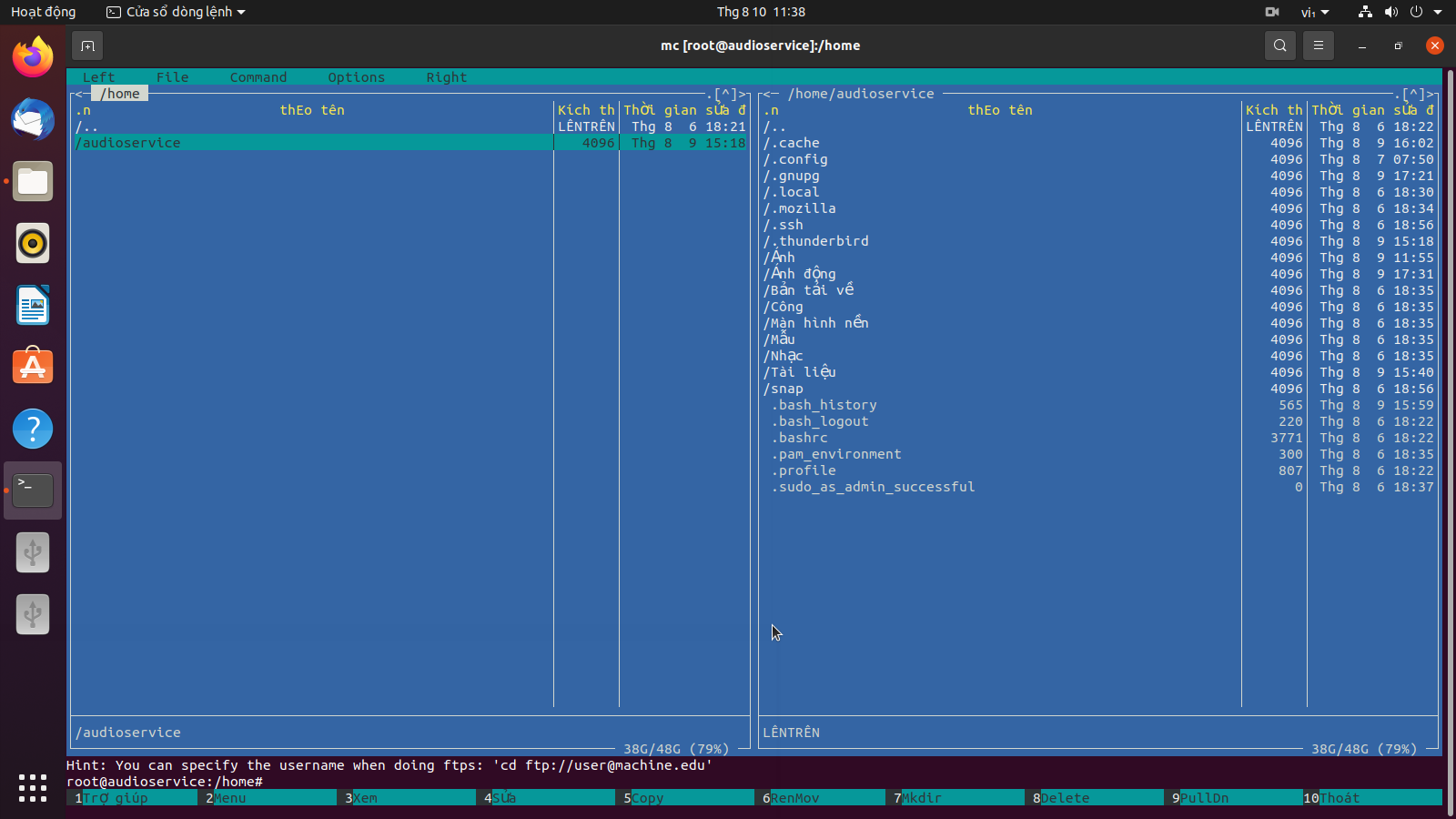Select /Bản tải về folder in right panel
This screenshot has height=819, width=1456.
1098,290
